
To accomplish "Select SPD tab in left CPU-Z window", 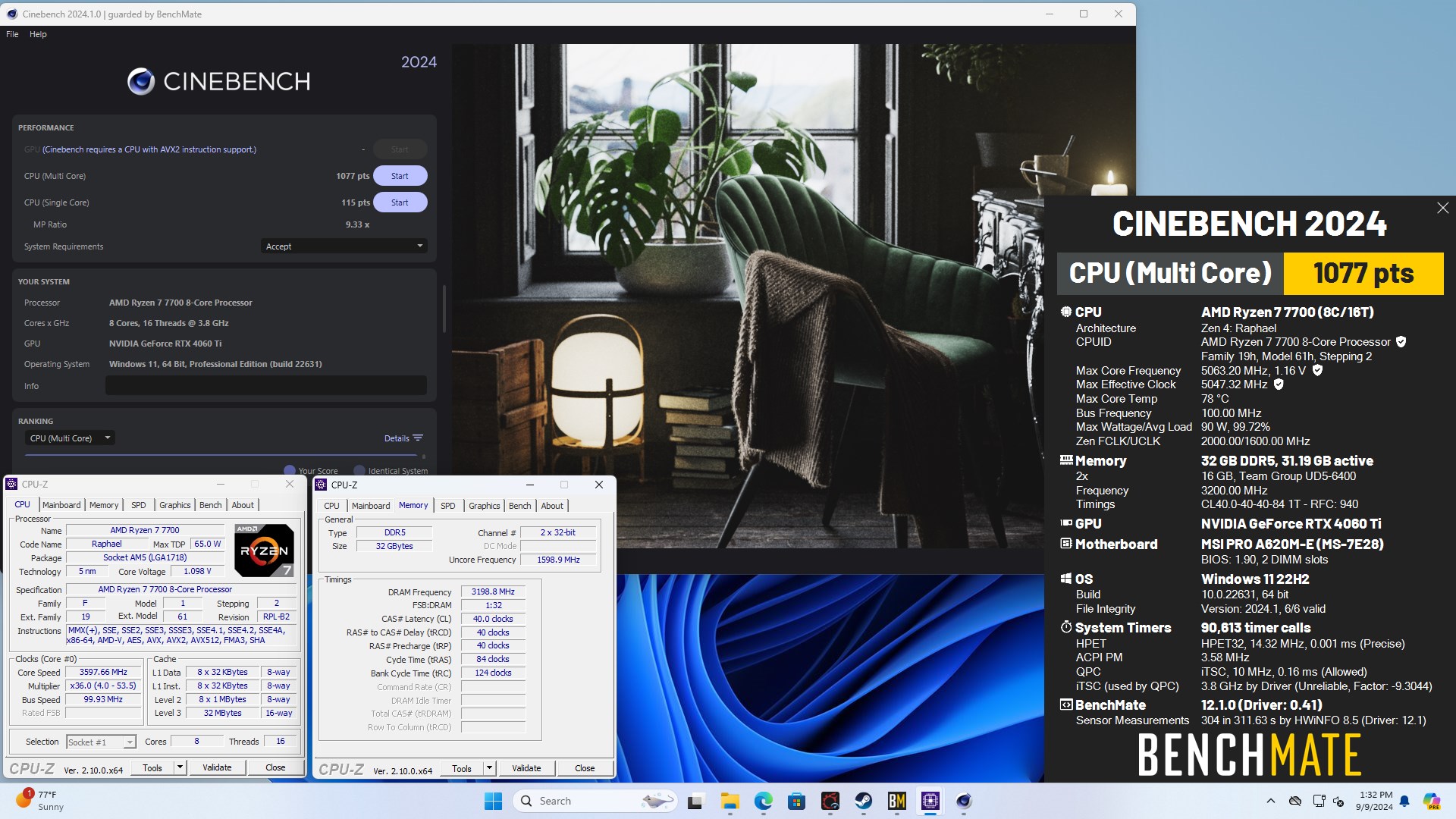I will [138, 505].
